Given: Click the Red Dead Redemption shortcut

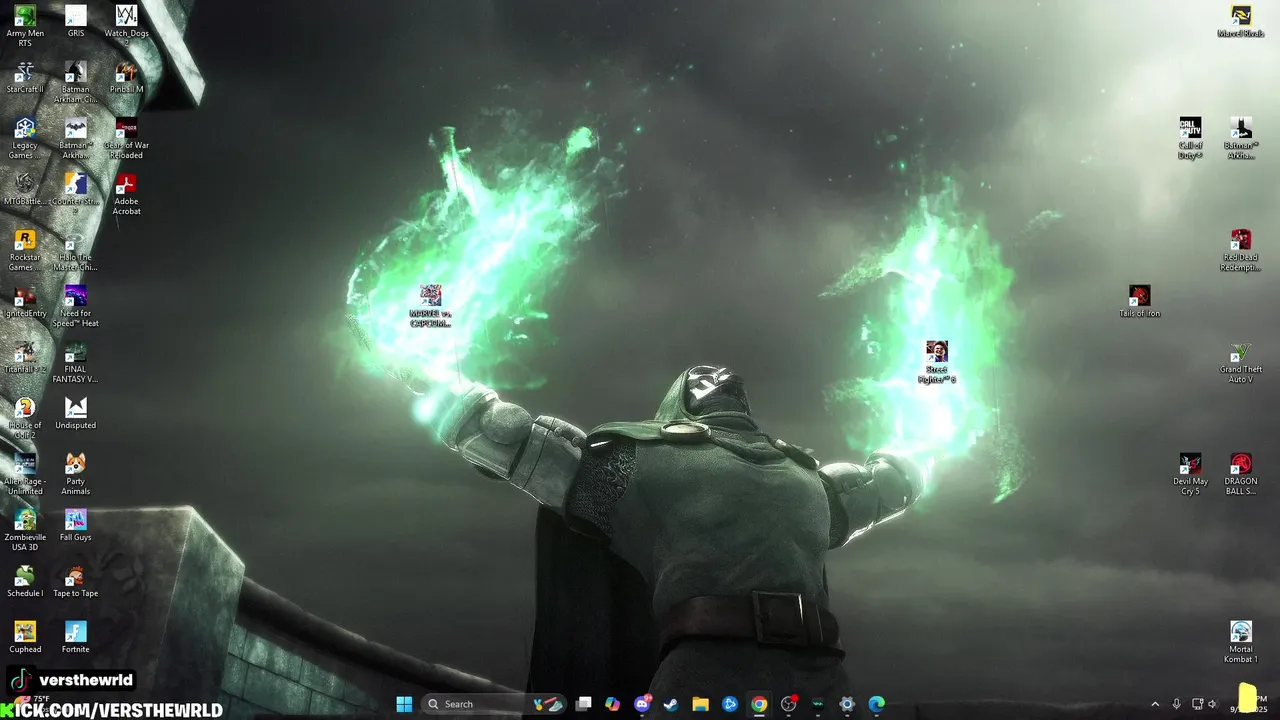Looking at the screenshot, I should (1241, 250).
